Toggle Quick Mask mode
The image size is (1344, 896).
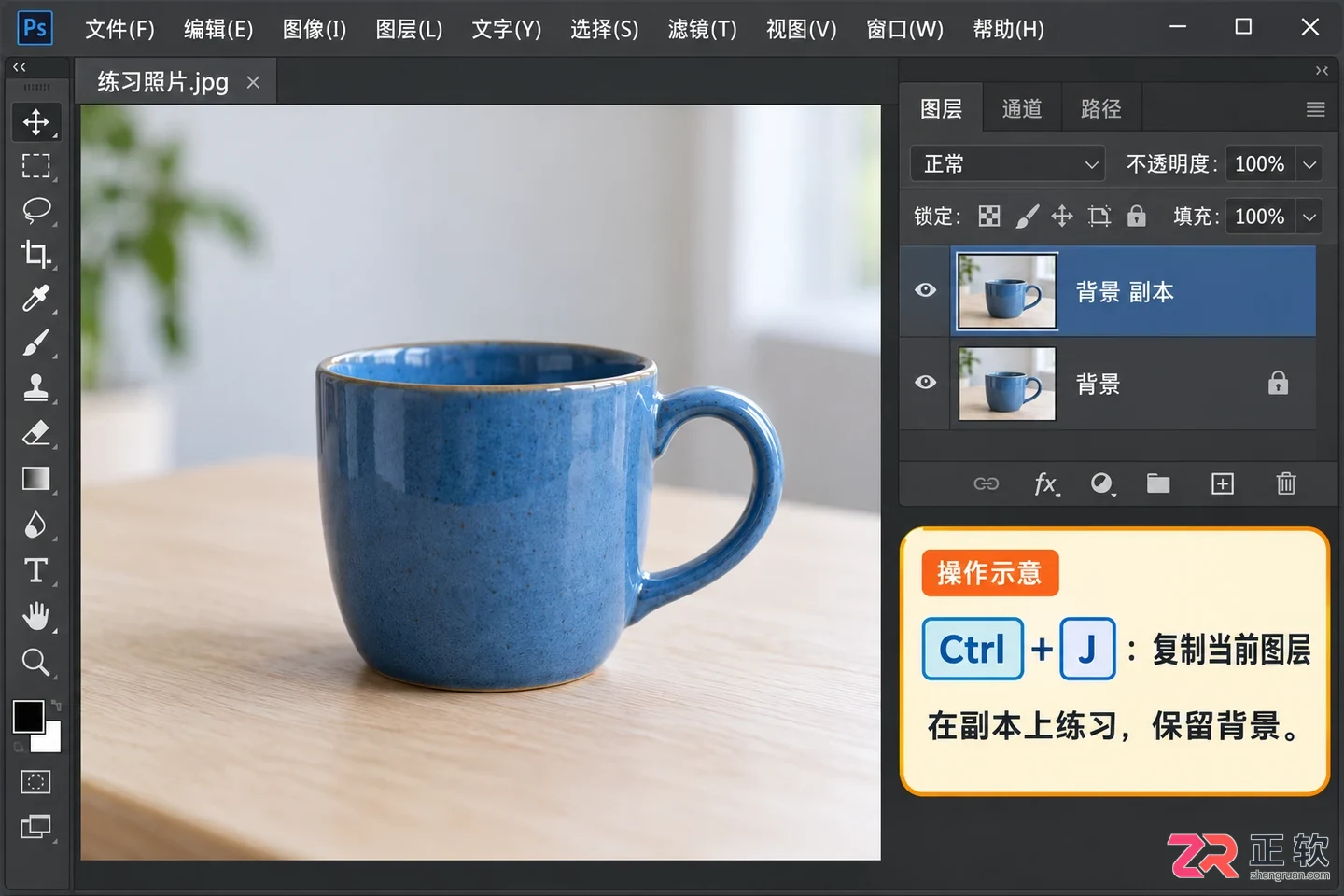point(36,782)
